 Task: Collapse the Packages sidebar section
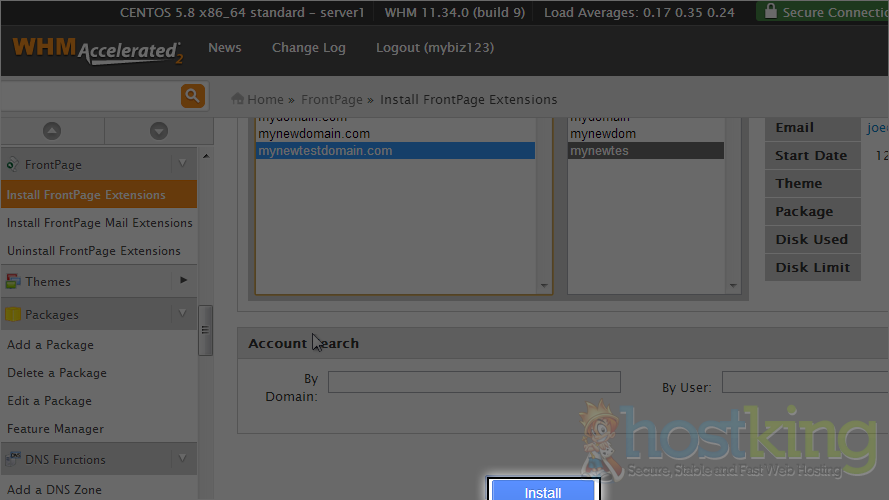click(183, 314)
